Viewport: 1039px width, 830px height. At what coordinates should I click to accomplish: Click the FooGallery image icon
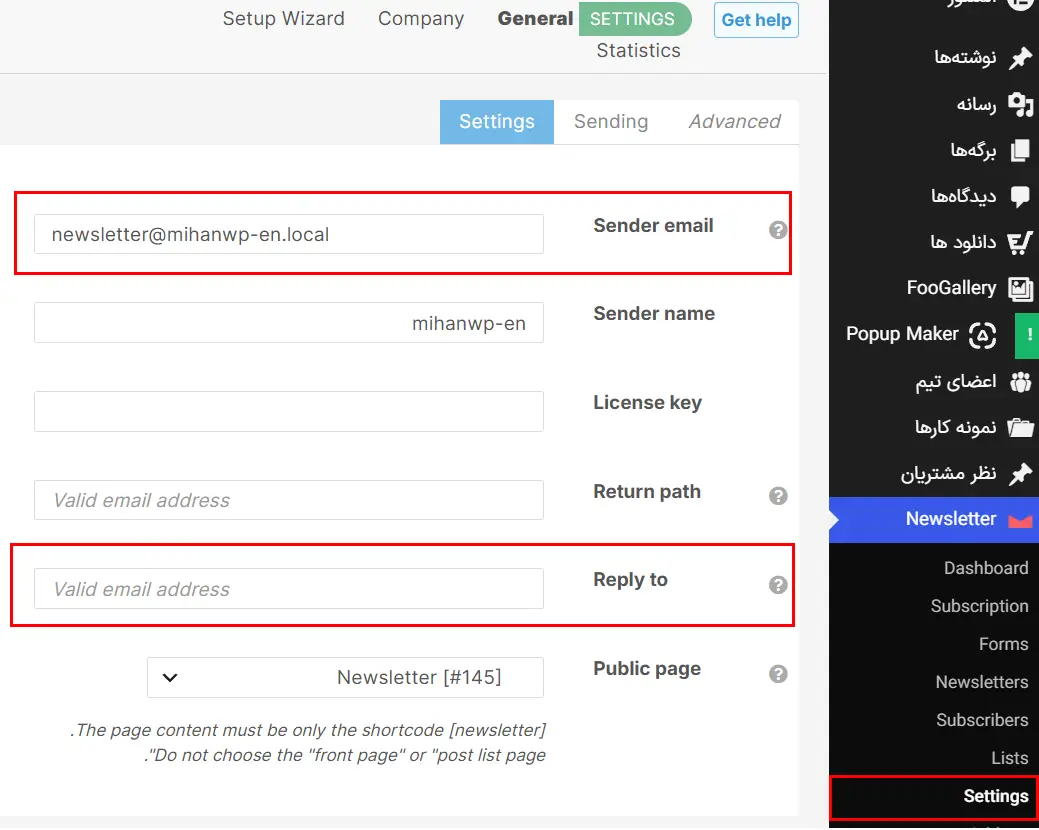point(1020,288)
